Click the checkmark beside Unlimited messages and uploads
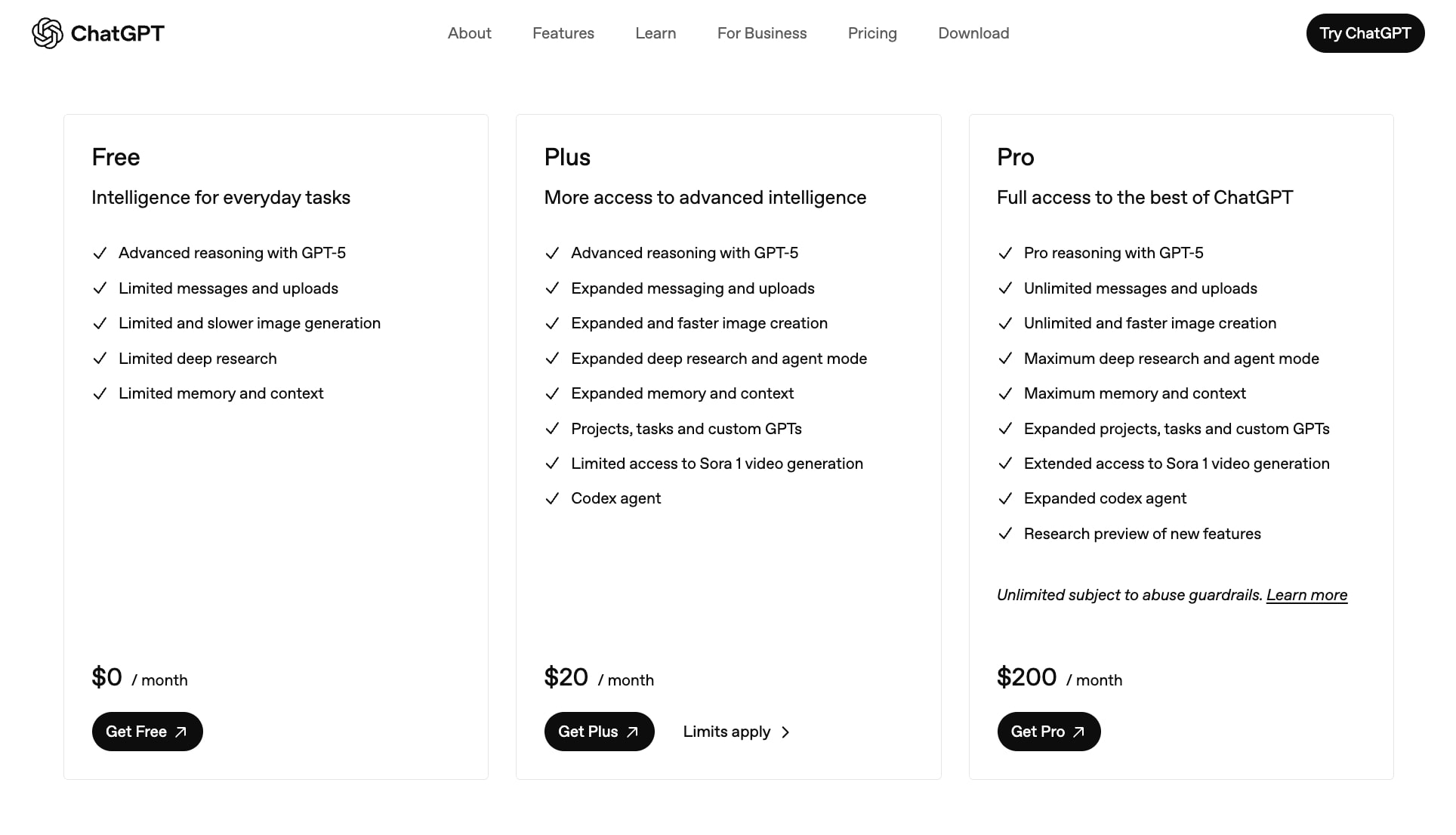 click(x=1005, y=288)
